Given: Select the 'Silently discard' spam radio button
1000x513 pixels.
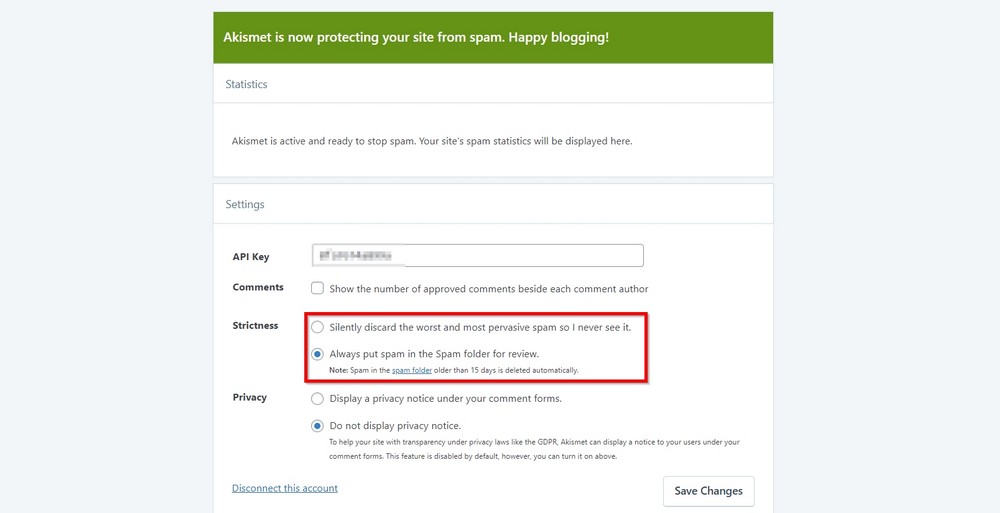Looking at the screenshot, I should pos(318,327).
